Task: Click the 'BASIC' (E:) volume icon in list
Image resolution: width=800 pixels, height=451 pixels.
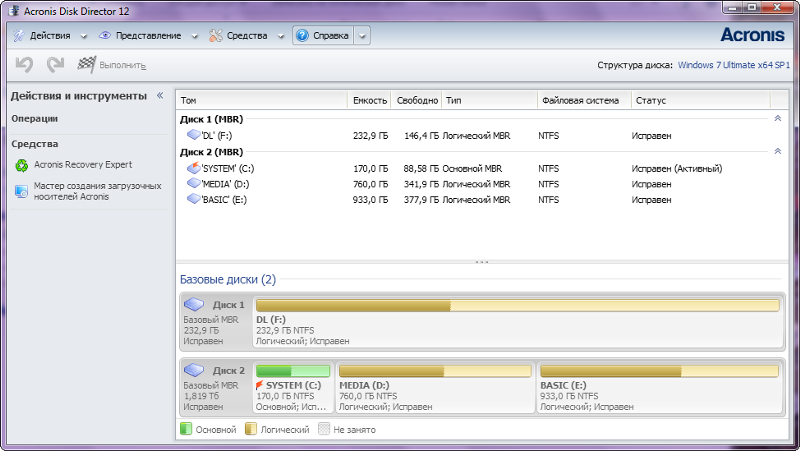Action: pos(193,199)
